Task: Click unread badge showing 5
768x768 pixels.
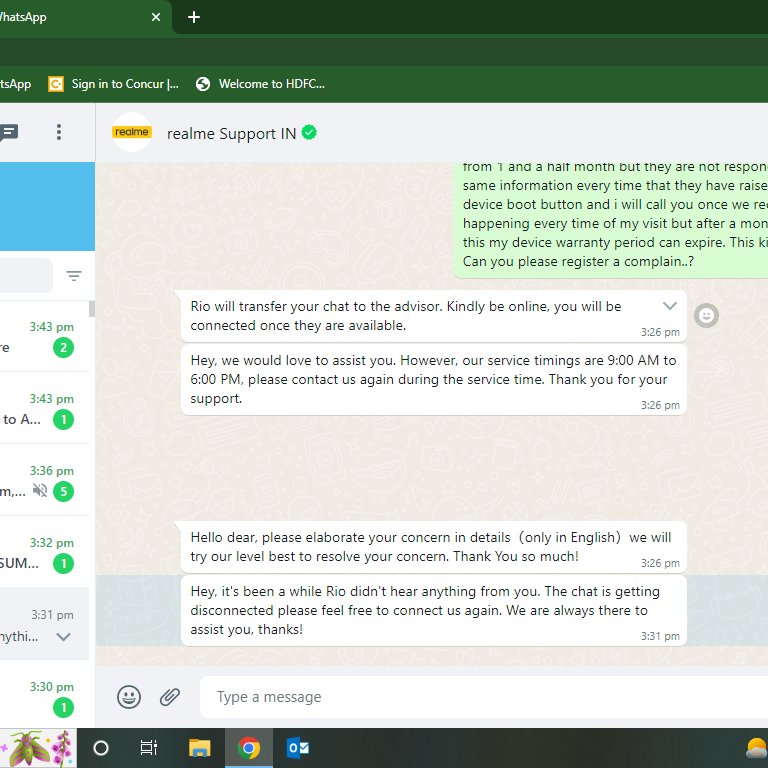Action: (x=63, y=492)
